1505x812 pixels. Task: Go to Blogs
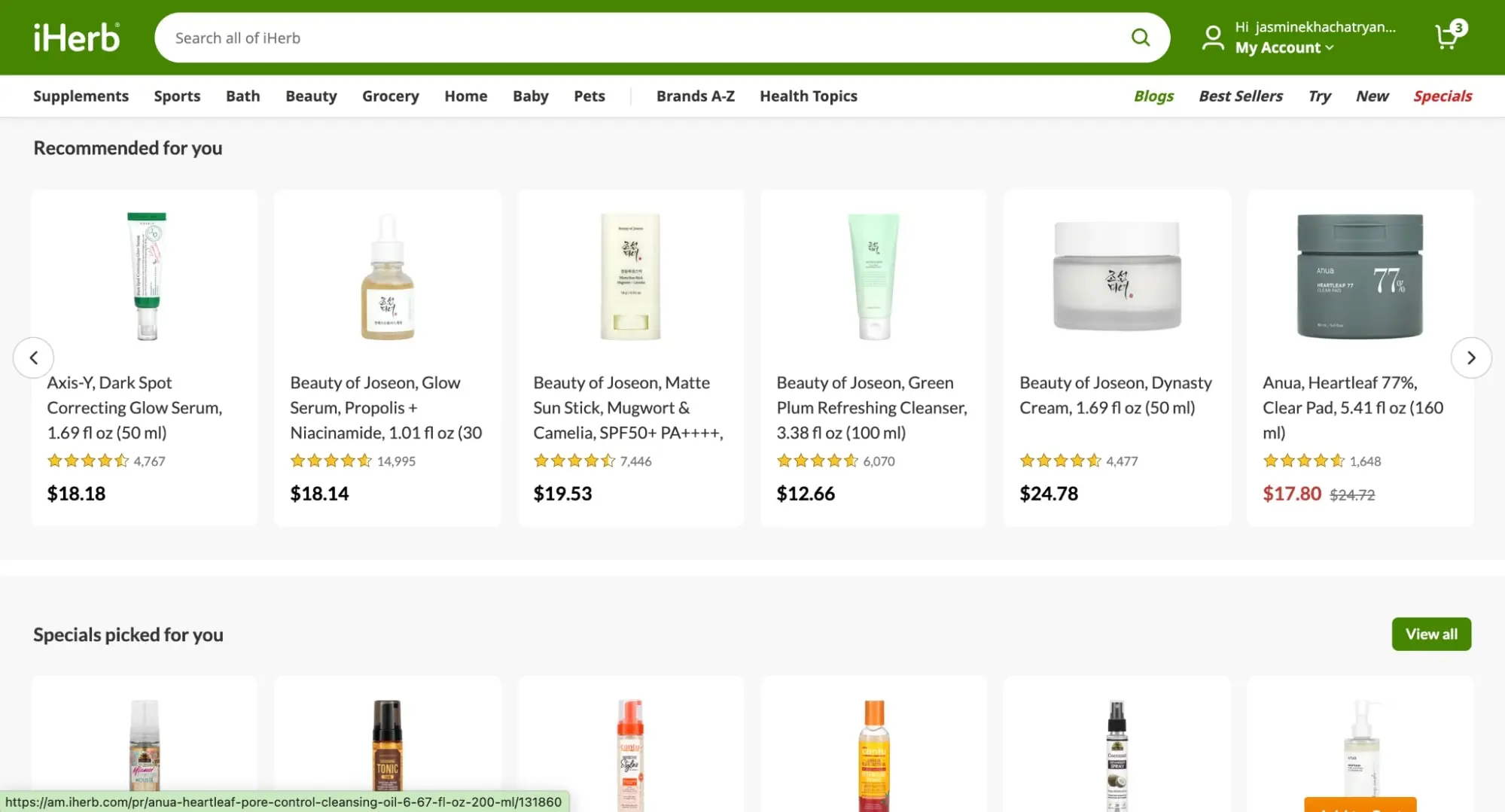click(x=1153, y=96)
